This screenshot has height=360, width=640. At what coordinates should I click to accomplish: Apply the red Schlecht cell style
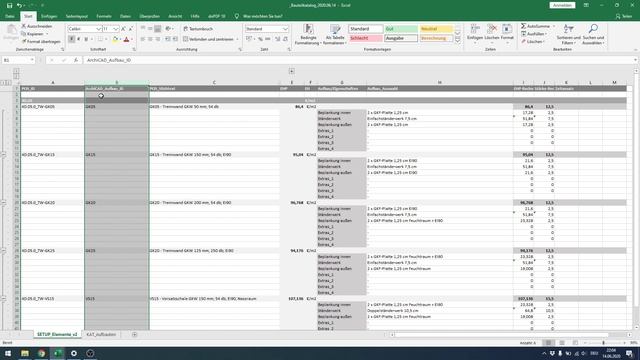point(366,38)
